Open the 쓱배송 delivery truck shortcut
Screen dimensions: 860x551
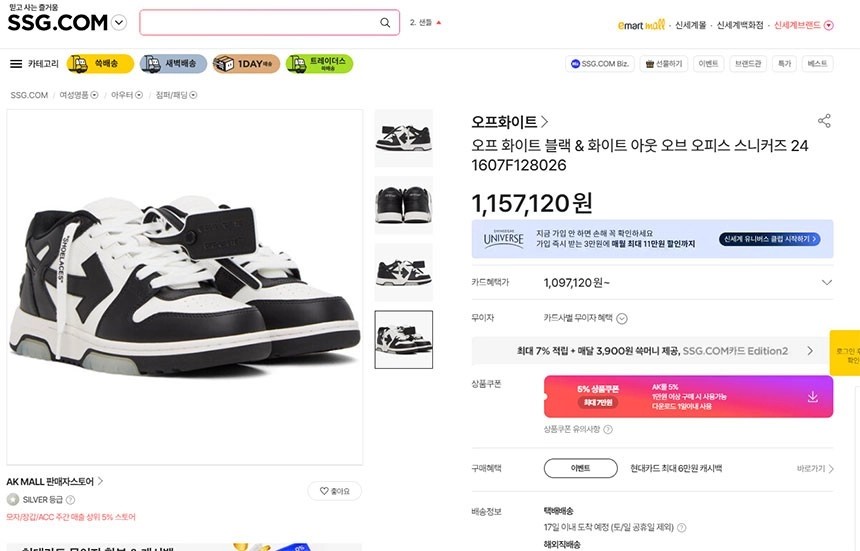click(100, 64)
